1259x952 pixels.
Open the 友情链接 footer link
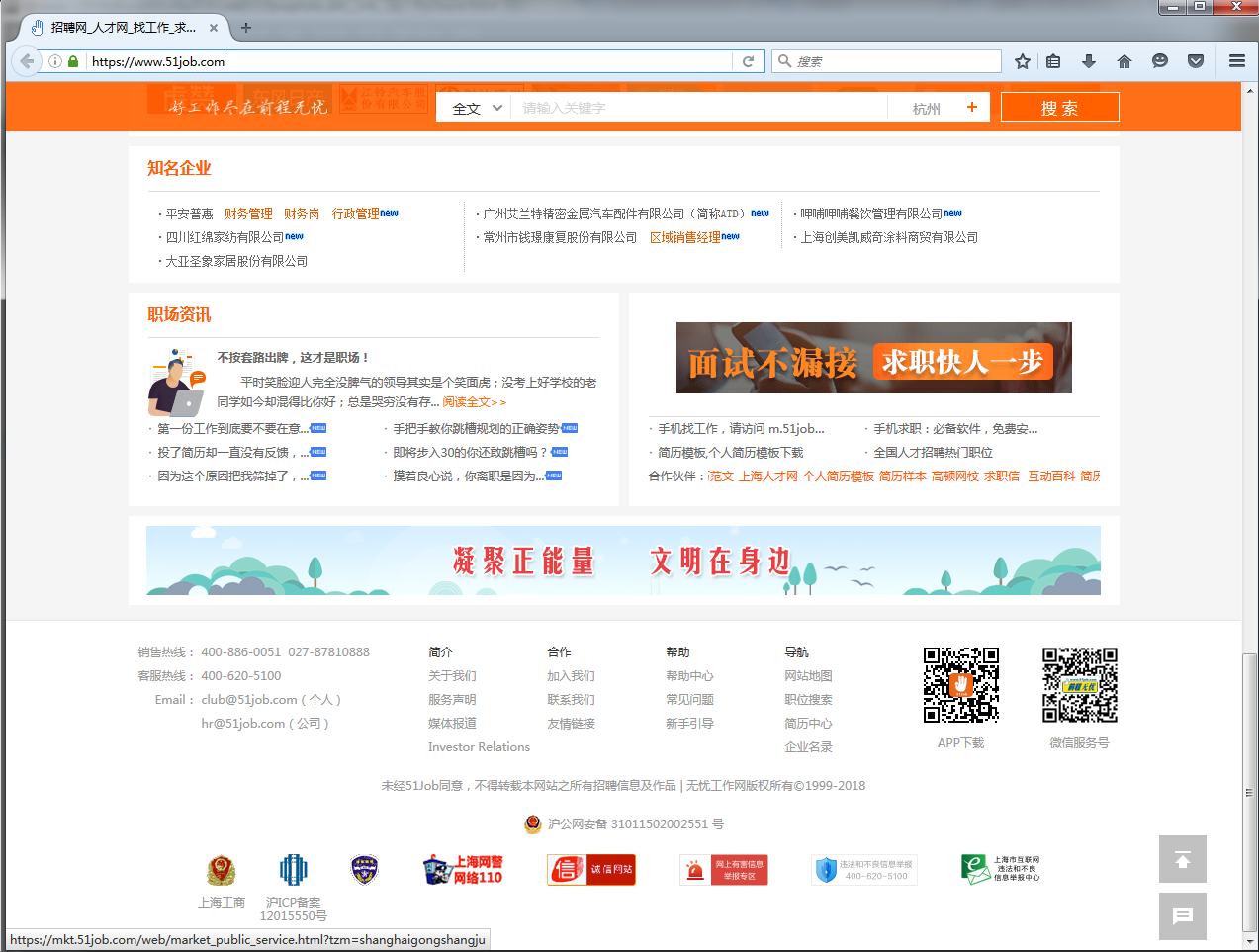pyautogui.click(x=571, y=724)
